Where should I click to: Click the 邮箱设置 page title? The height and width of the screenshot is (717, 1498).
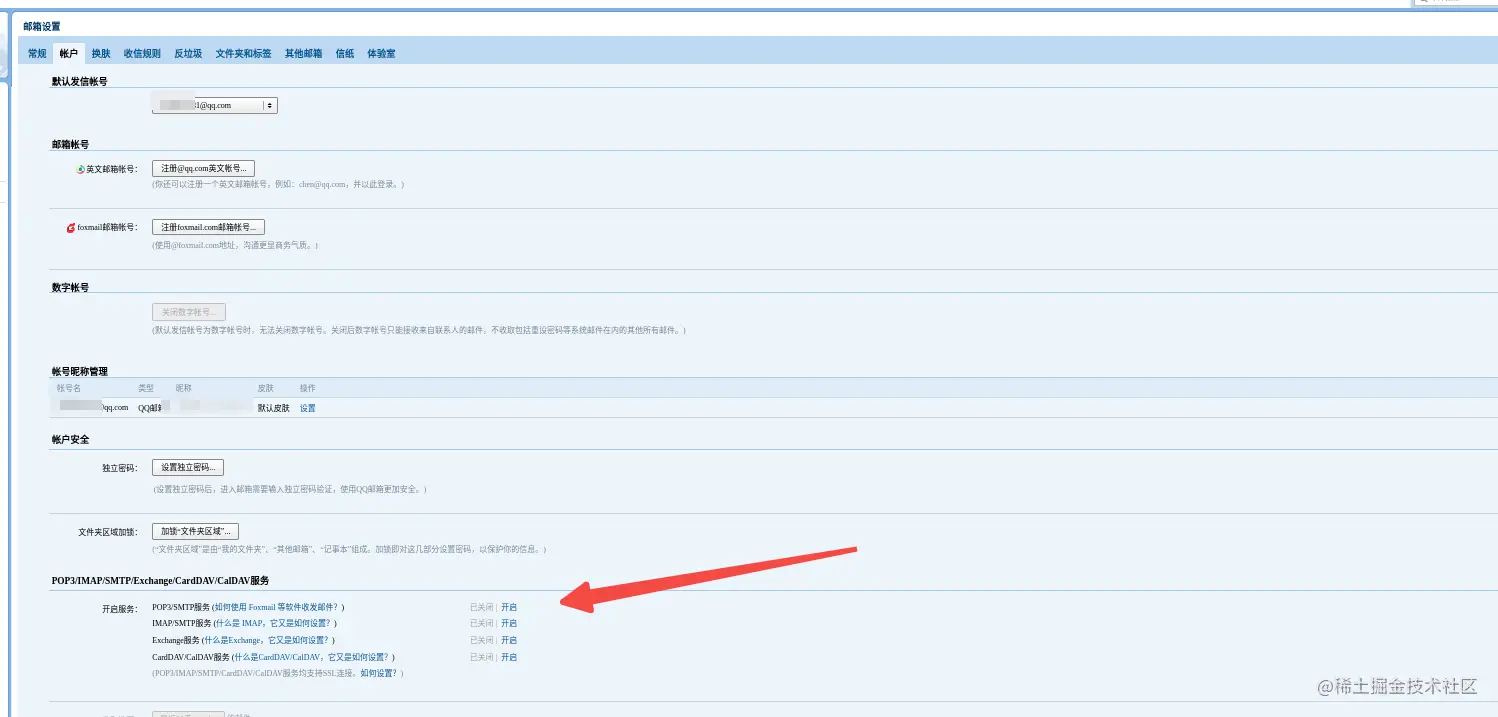coord(42,26)
